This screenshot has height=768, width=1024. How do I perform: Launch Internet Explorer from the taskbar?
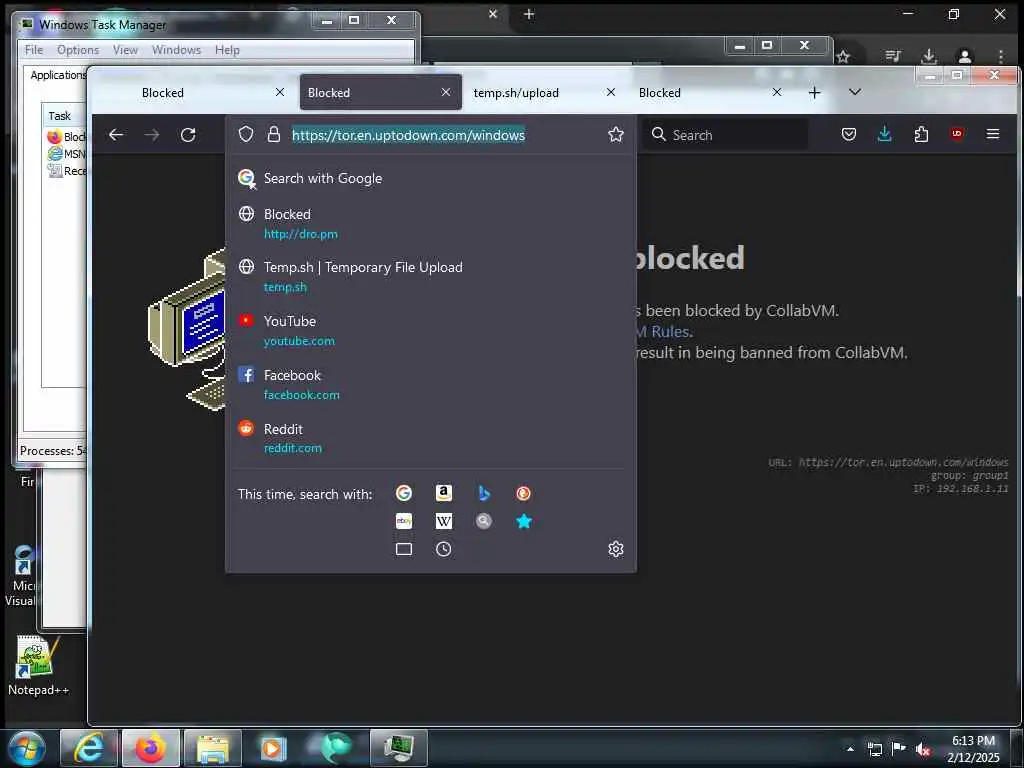pos(88,748)
